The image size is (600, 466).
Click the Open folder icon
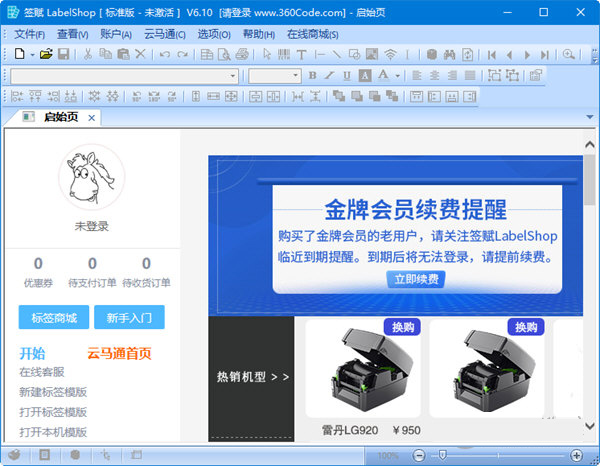pyautogui.click(x=46, y=54)
